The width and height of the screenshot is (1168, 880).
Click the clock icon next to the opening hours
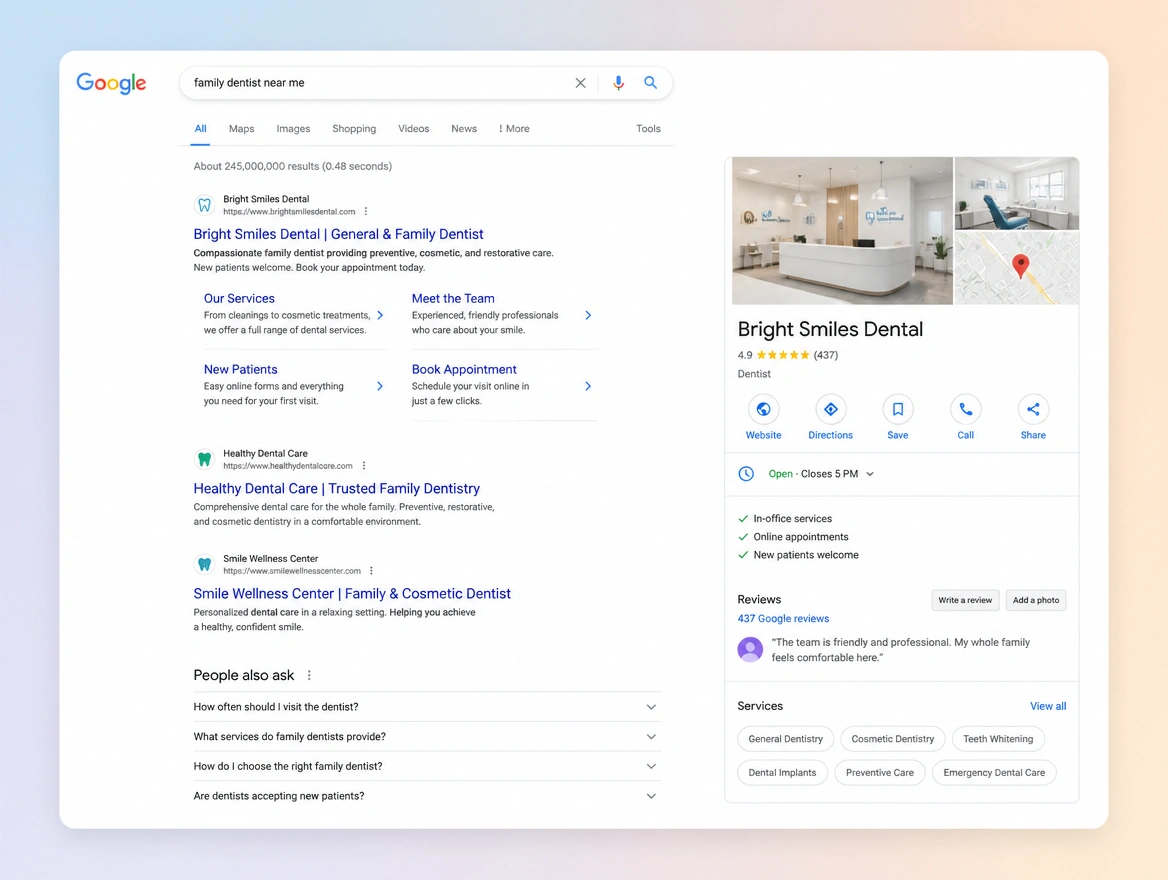tap(746, 474)
